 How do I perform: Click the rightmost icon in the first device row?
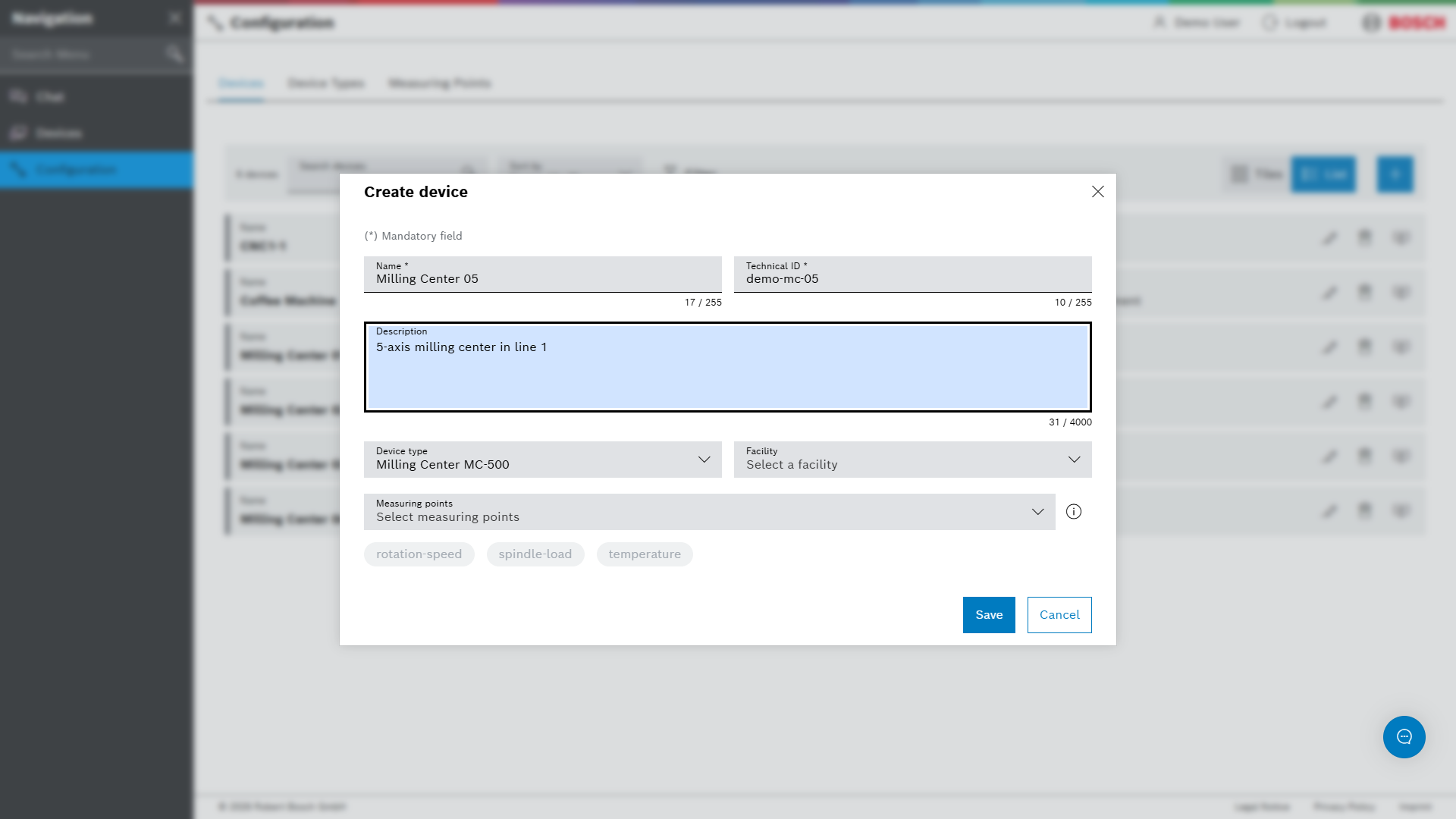pos(1401,238)
